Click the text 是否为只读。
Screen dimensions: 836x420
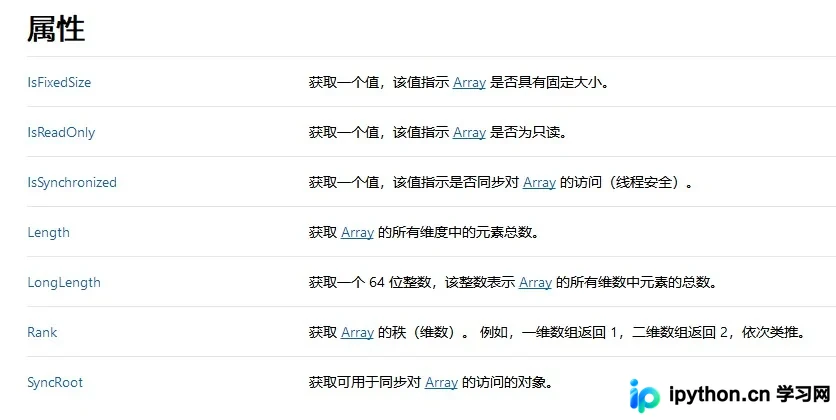click(x=528, y=133)
